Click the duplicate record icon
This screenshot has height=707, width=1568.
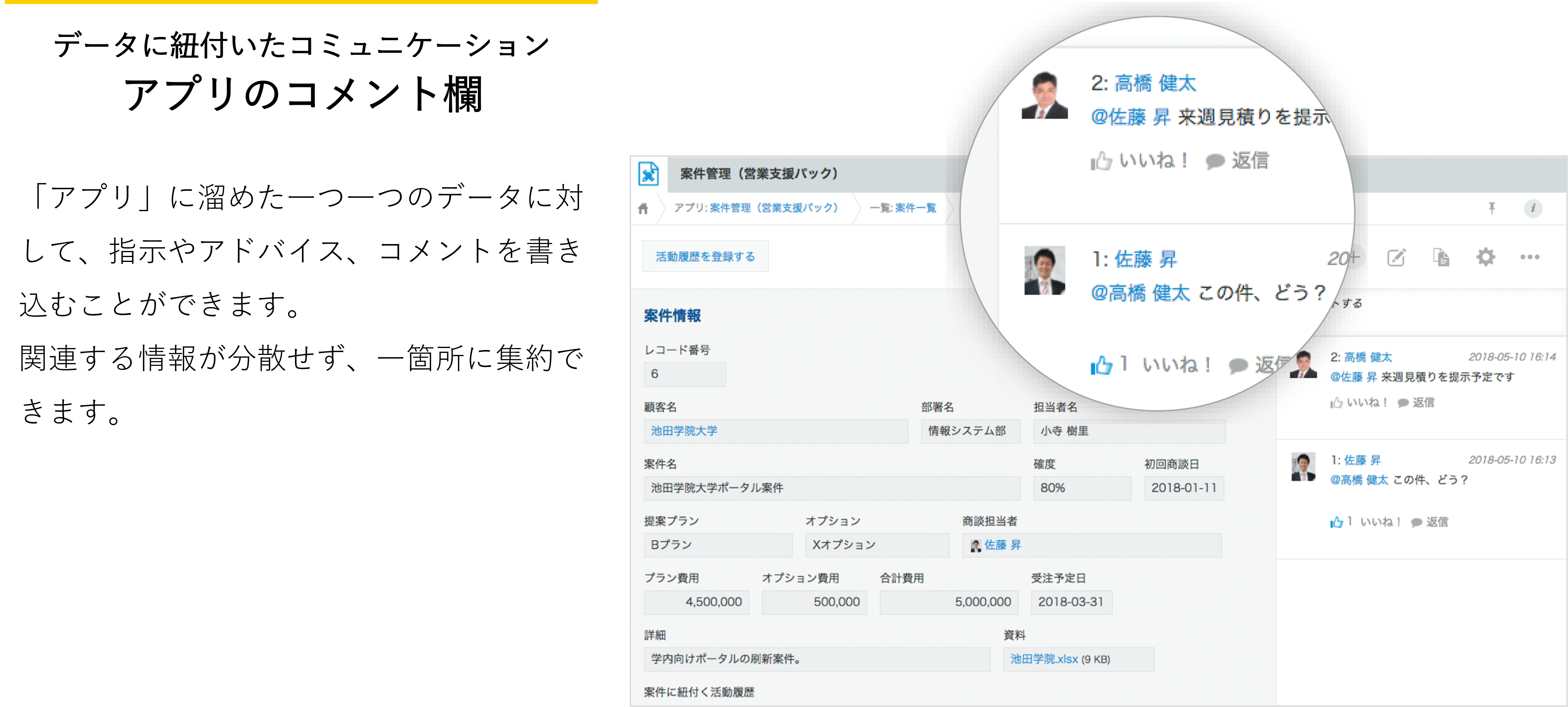click(1441, 257)
